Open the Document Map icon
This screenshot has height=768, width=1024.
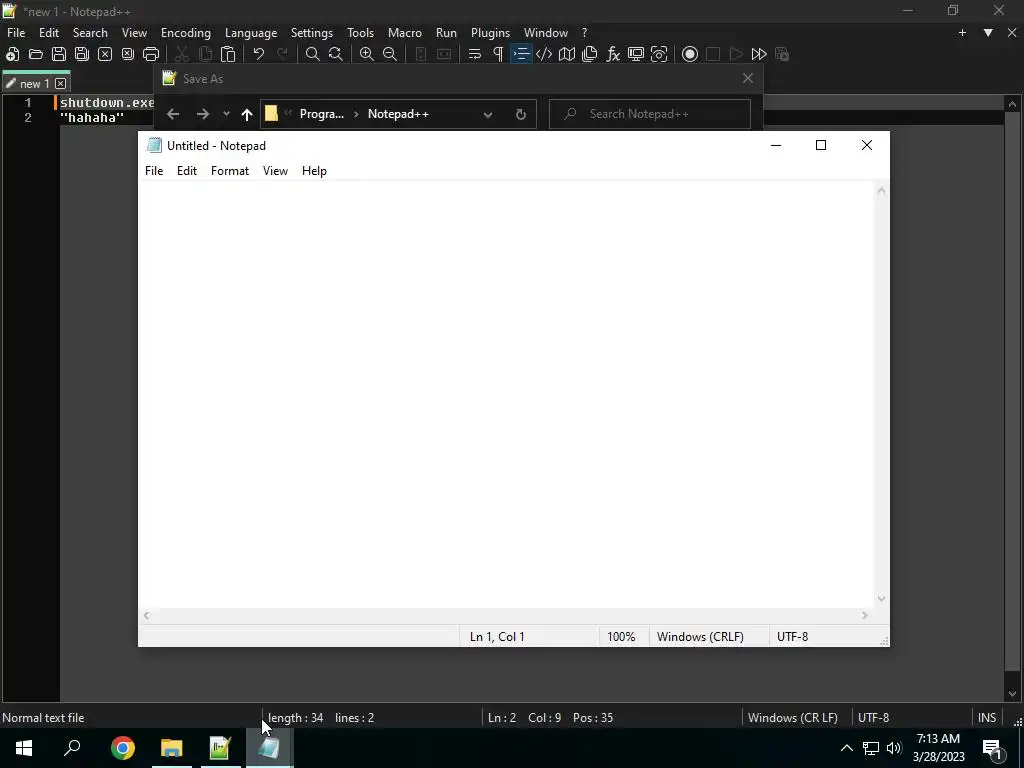pos(567,54)
